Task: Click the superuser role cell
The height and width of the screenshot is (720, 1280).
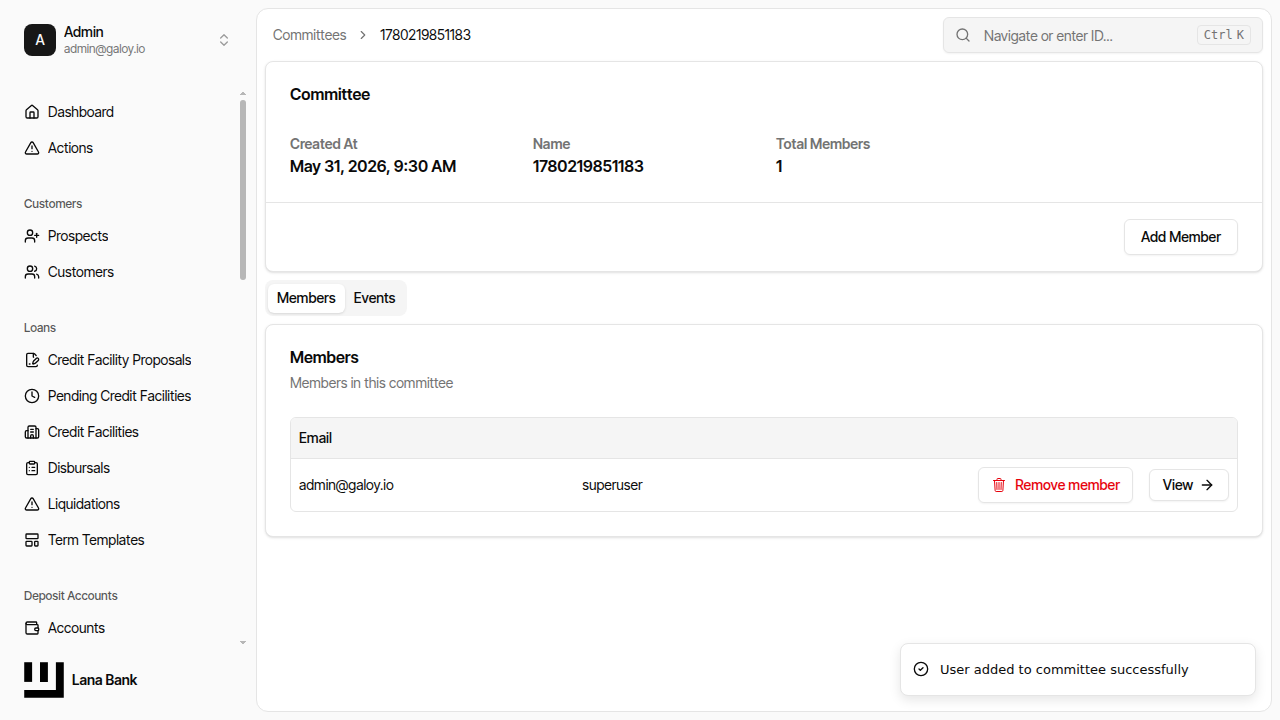Action: [612, 485]
